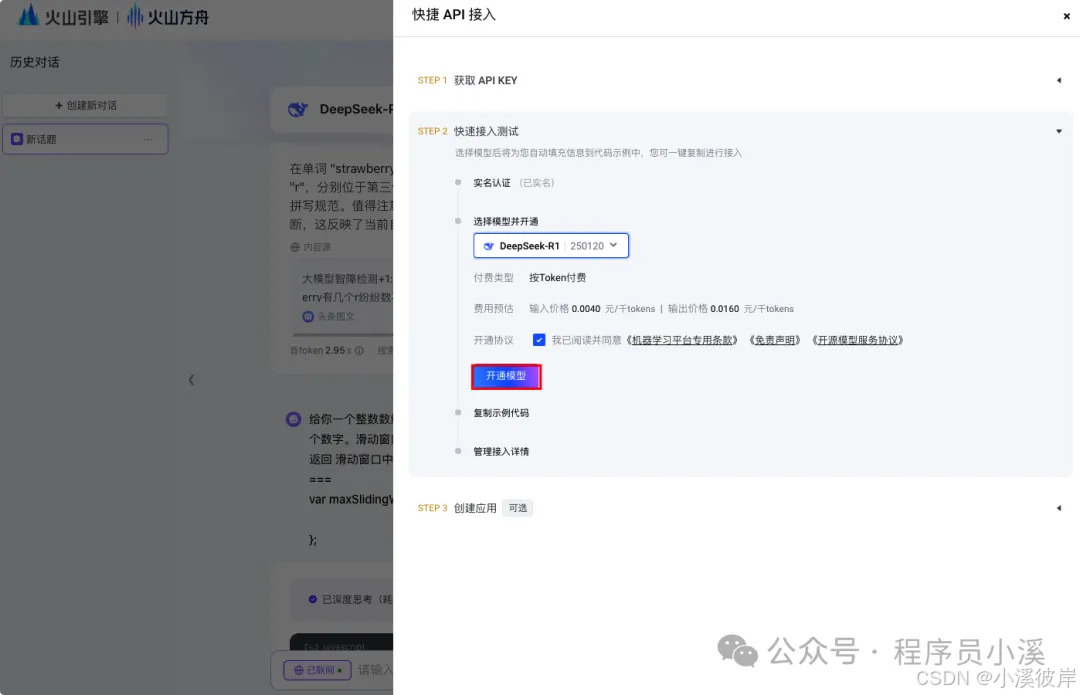Click the 开通模型 button
The height and width of the screenshot is (695, 1080).
506,376
